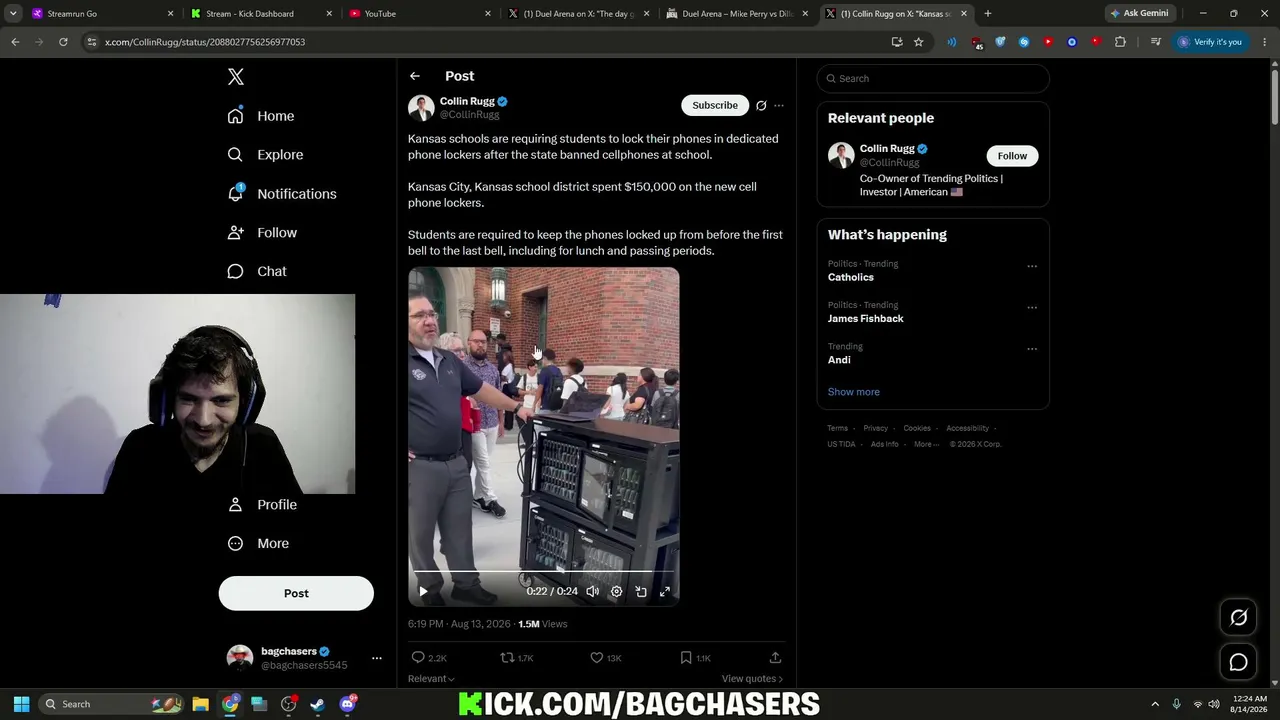Go back using the Post header arrow
The height and width of the screenshot is (720, 1280).
click(x=415, y=76)
